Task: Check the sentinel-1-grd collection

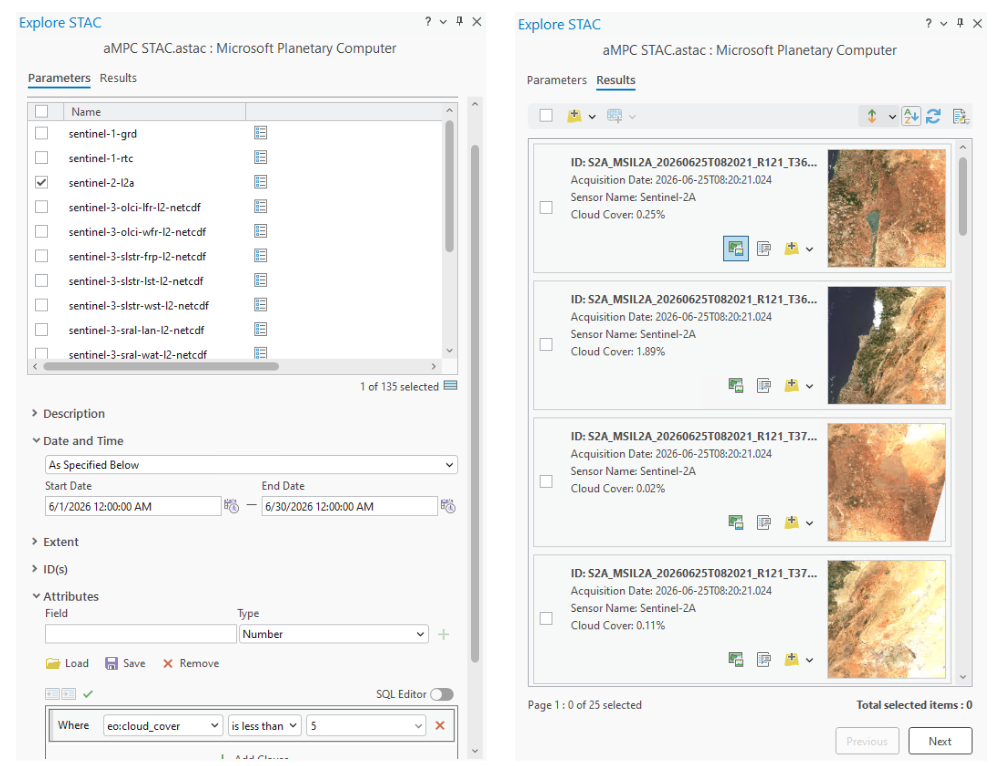Action: 41,133
